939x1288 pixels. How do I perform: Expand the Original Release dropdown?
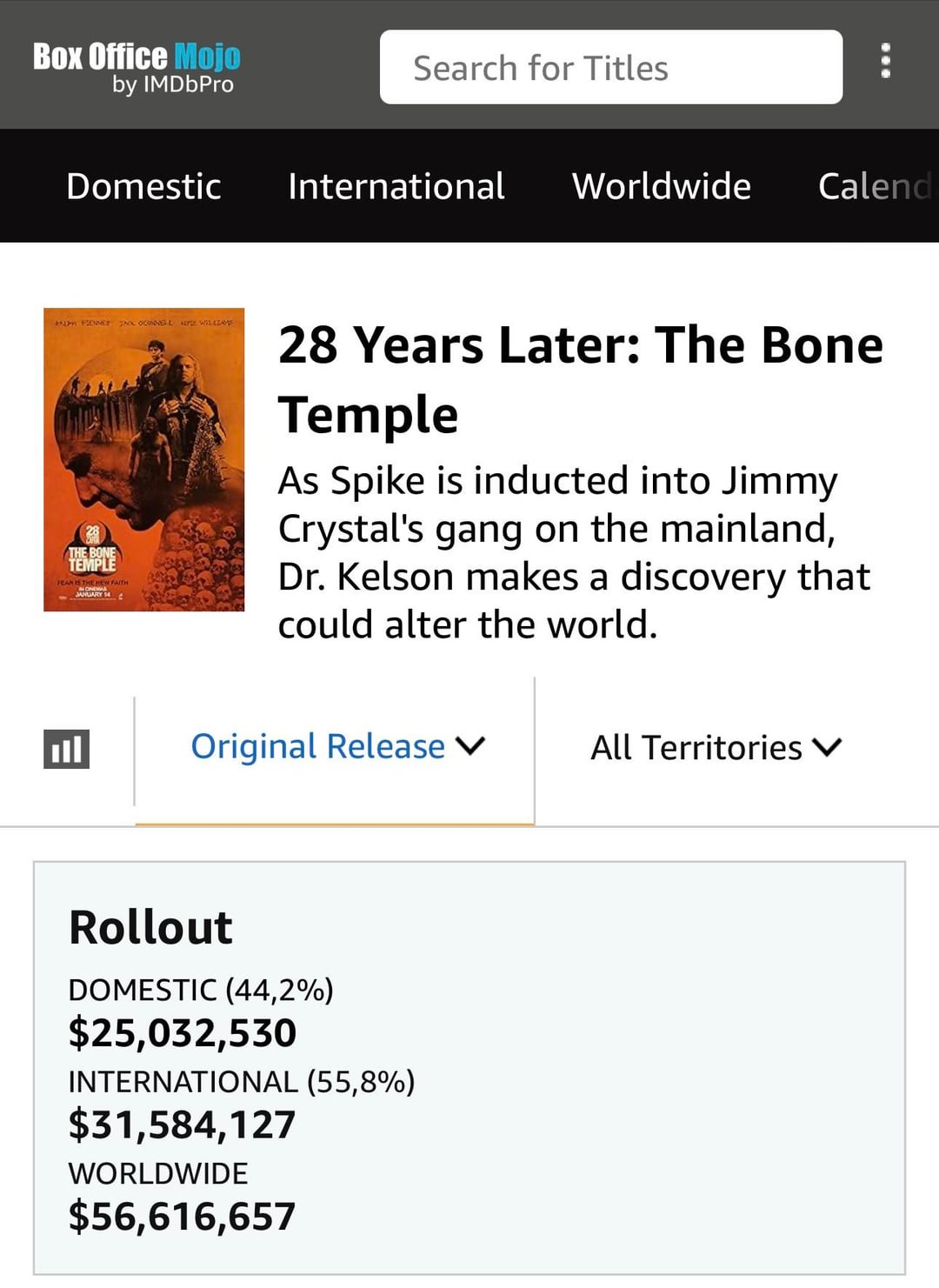[x=336, y=747]
